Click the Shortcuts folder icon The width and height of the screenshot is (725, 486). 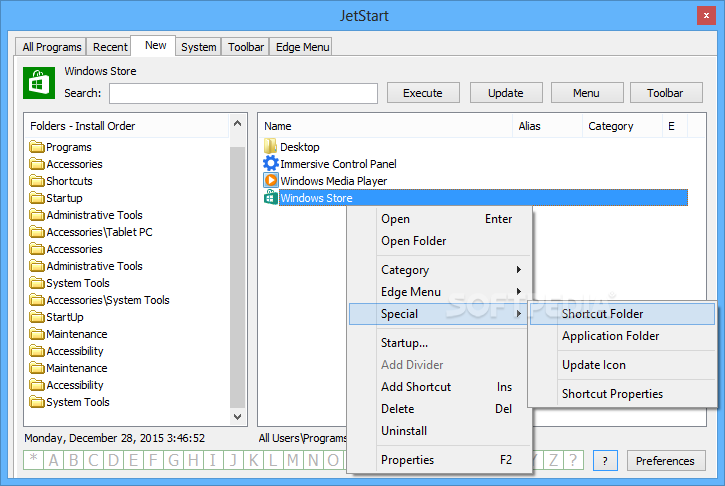(x=37, y=181)
